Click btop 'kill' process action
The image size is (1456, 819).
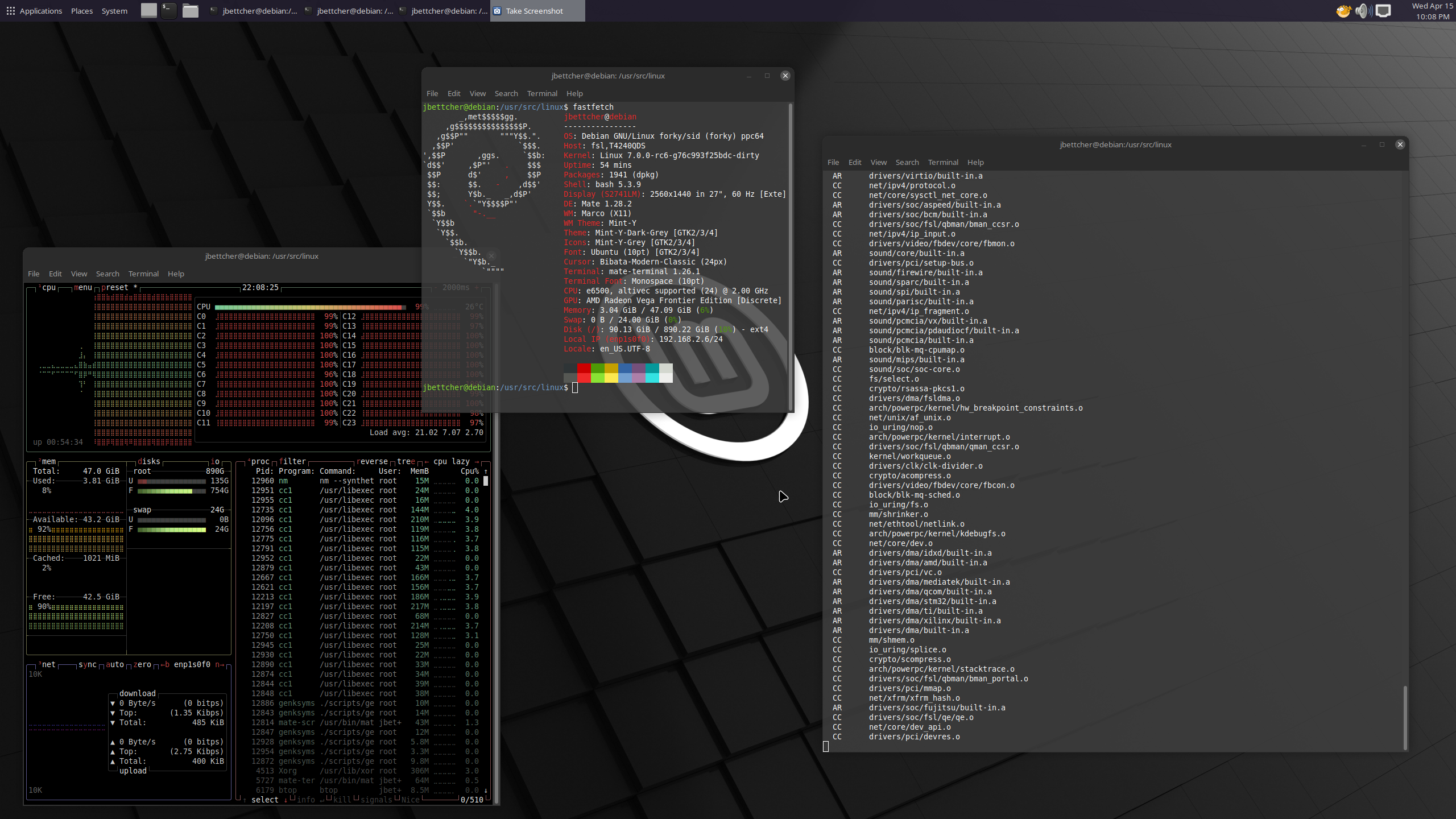342,800
